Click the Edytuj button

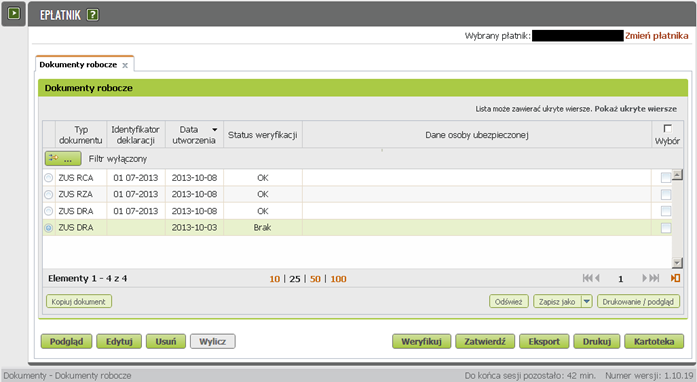[x=119, y=342]
